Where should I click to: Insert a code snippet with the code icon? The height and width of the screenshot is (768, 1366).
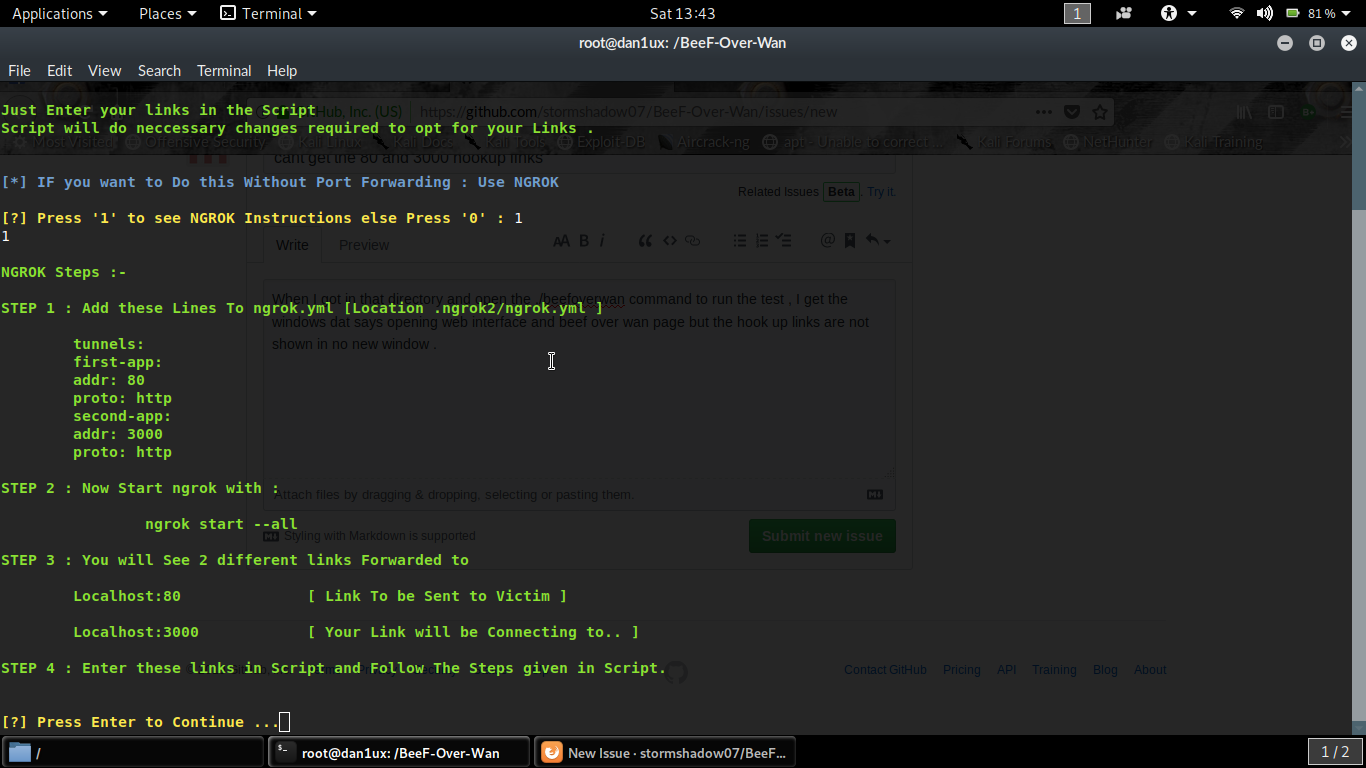coord(670,240)
